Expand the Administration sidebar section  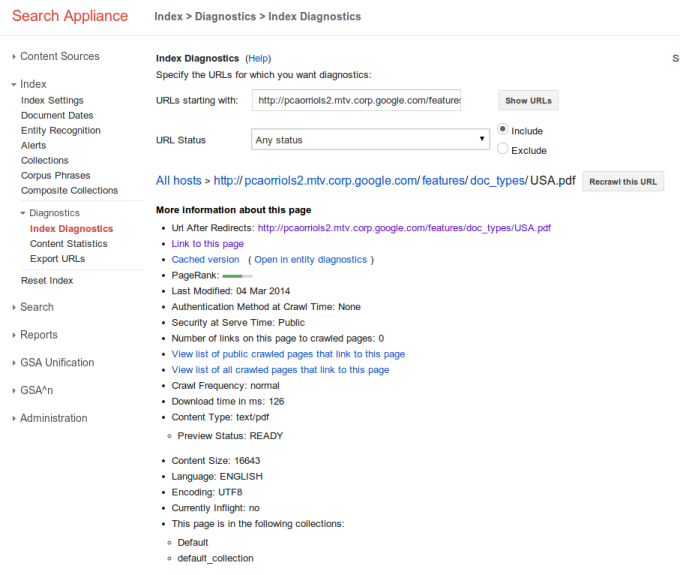tap(53, 418)
